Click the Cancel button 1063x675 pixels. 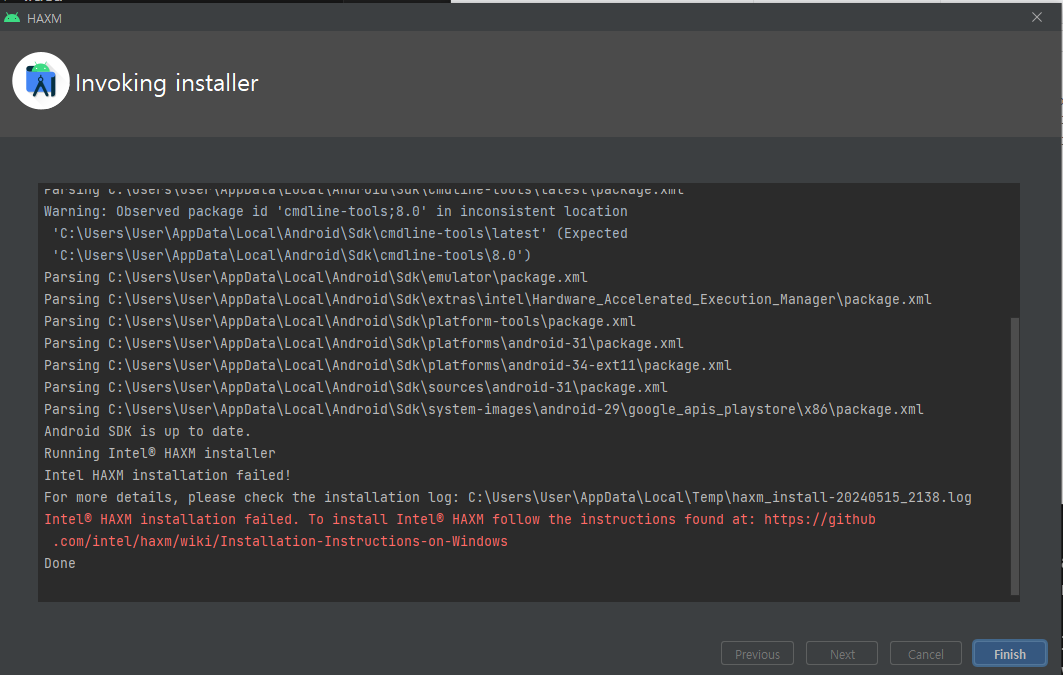(x=925, y=653)
